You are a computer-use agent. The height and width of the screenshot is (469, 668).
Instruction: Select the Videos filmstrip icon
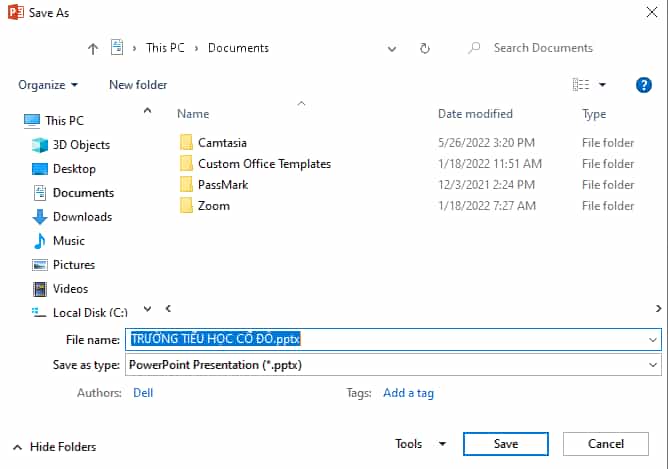point(40,289)
